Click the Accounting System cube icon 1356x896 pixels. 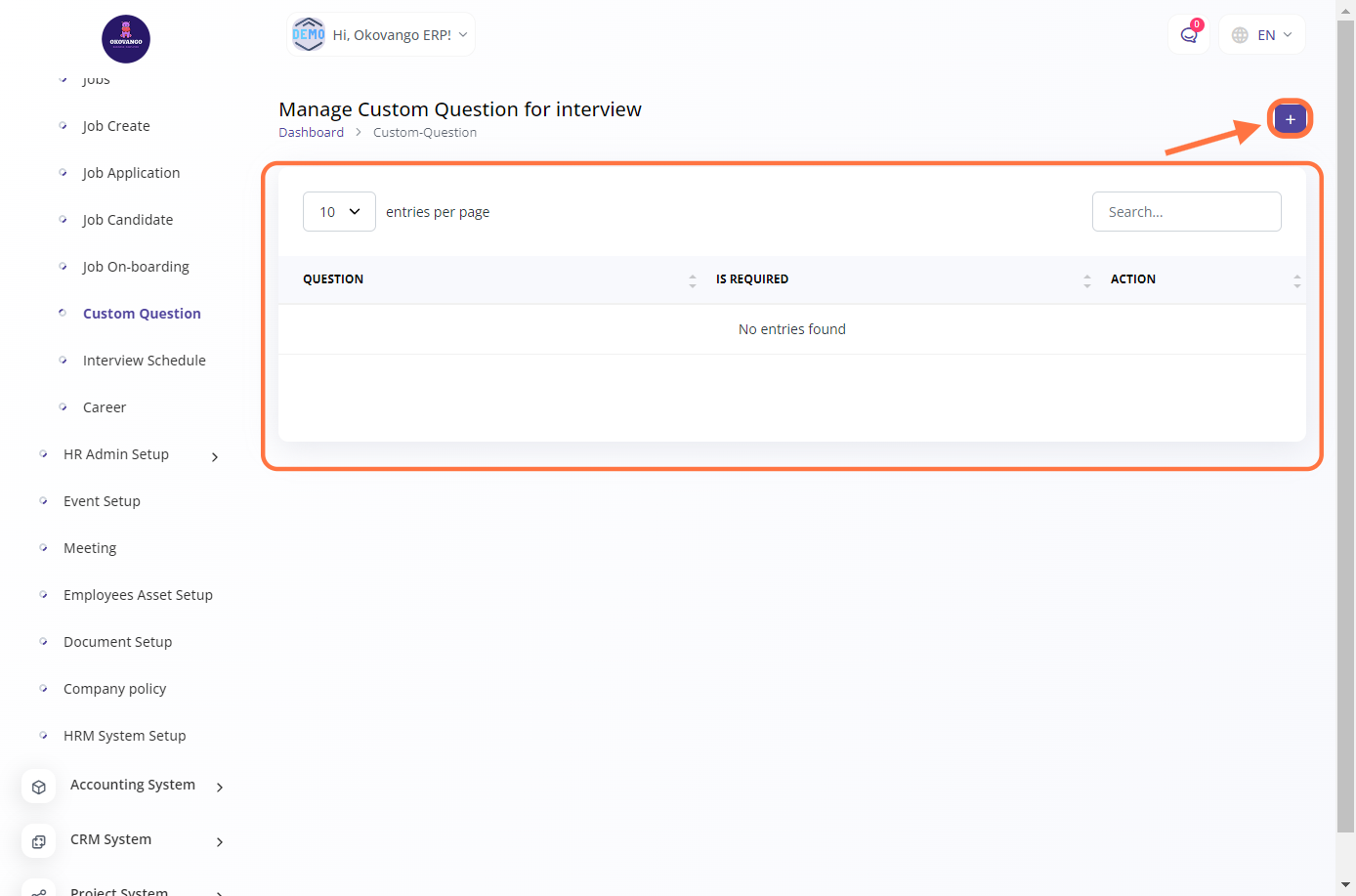coord(39,787)
